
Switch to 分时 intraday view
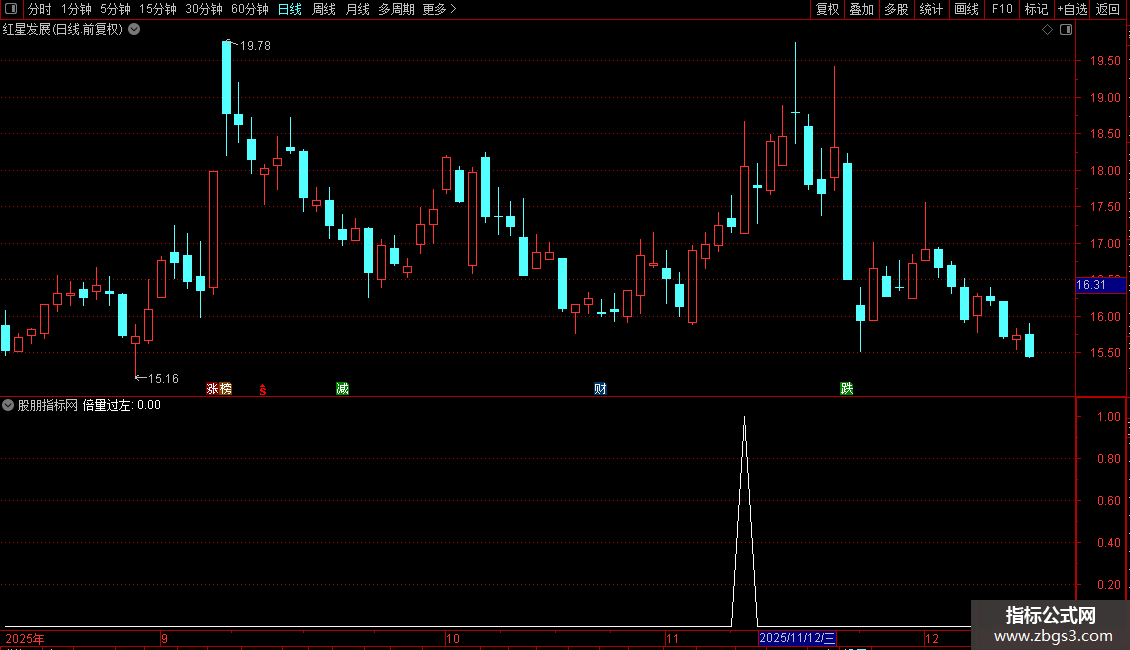pos(40,9)
